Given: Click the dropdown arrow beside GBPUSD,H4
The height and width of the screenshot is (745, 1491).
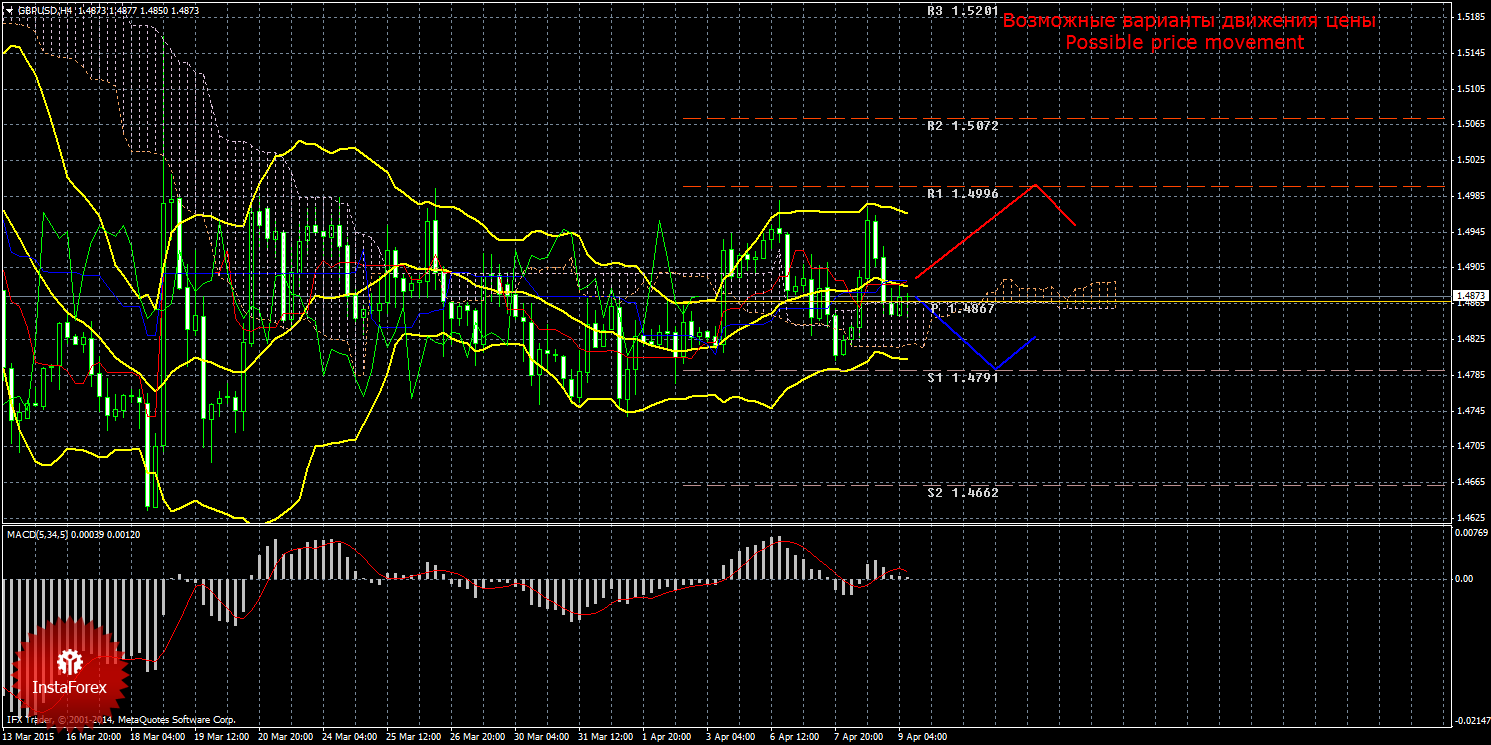Looking at the screenshot, I should [x=9, y=9].
